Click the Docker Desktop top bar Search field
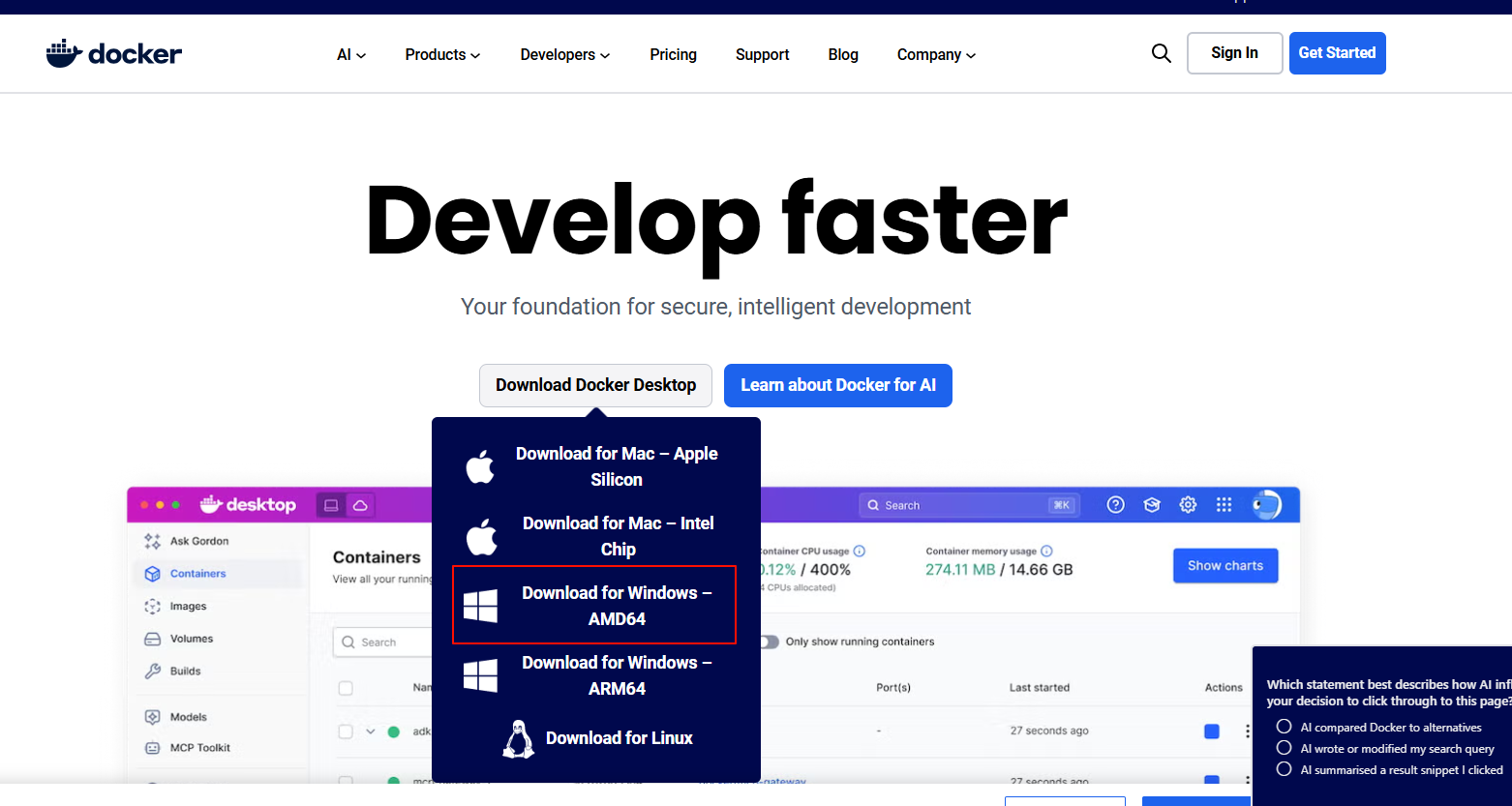Screen dimensions: 1512x806 tap(969, 505)
